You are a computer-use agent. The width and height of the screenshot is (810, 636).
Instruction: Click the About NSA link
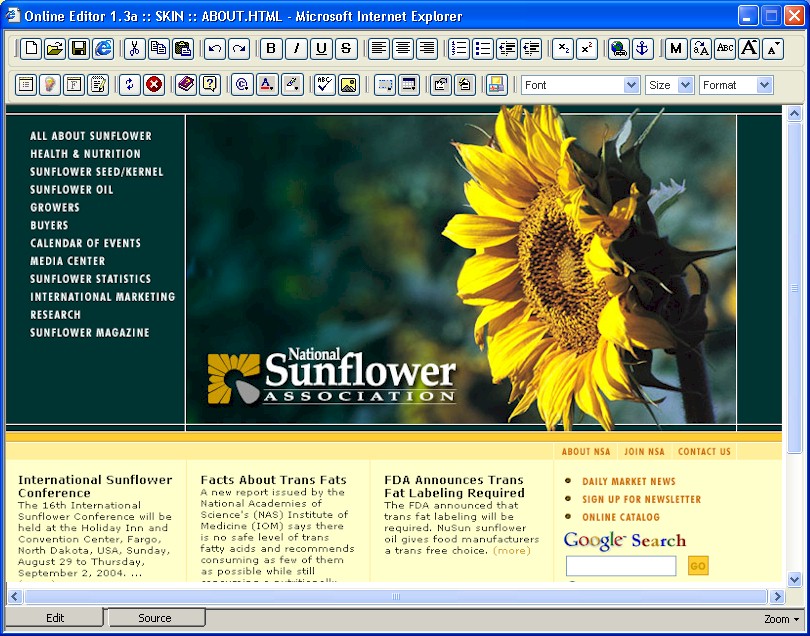586,452
